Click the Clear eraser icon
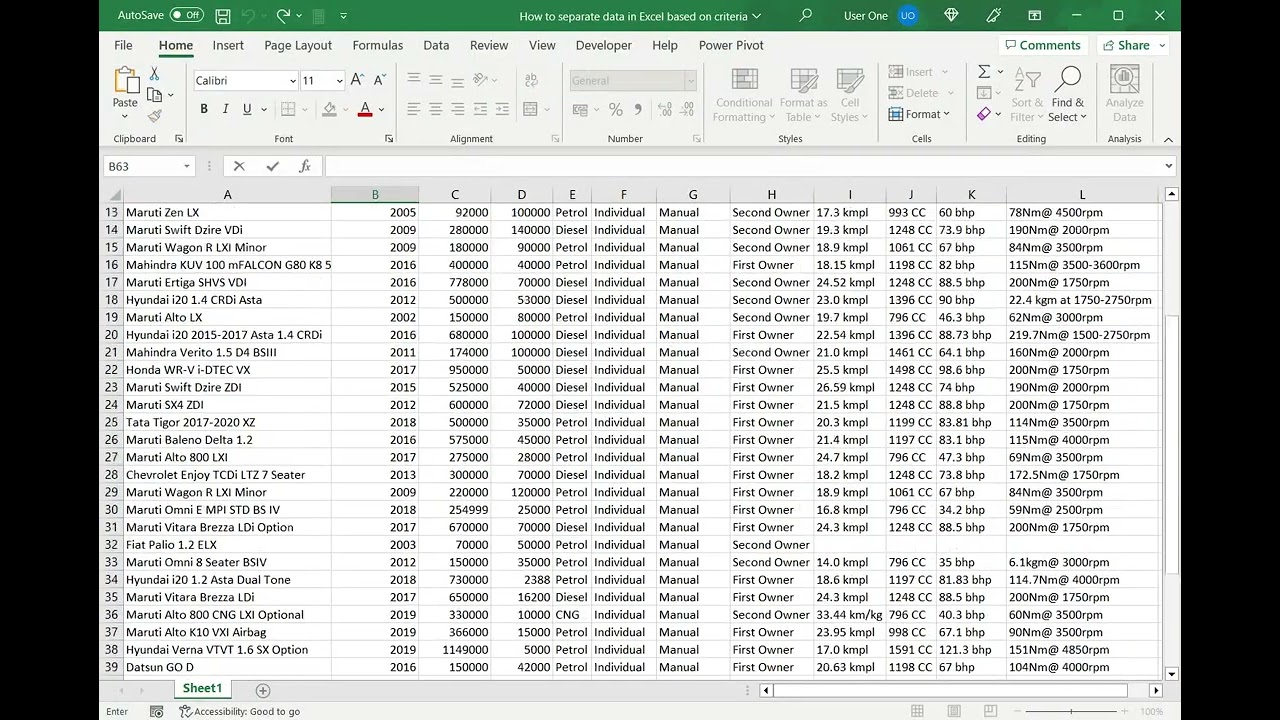 coord(984,114)
